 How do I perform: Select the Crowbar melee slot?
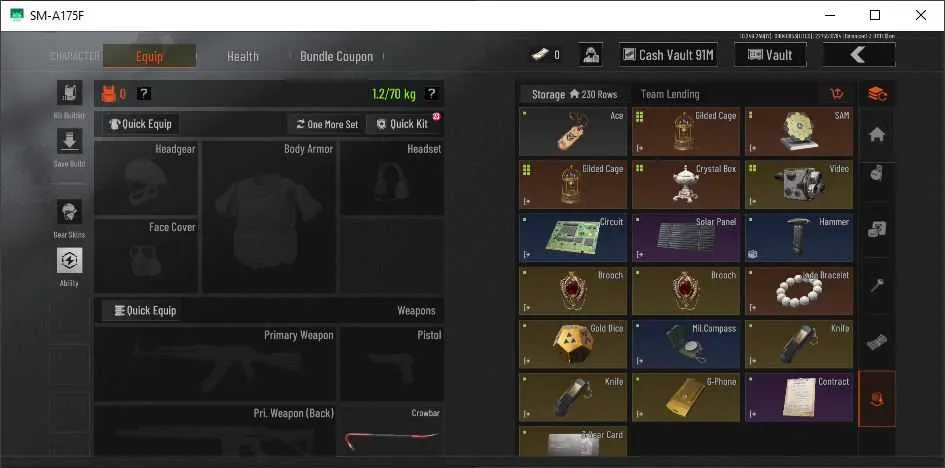(x=392, y=430)
